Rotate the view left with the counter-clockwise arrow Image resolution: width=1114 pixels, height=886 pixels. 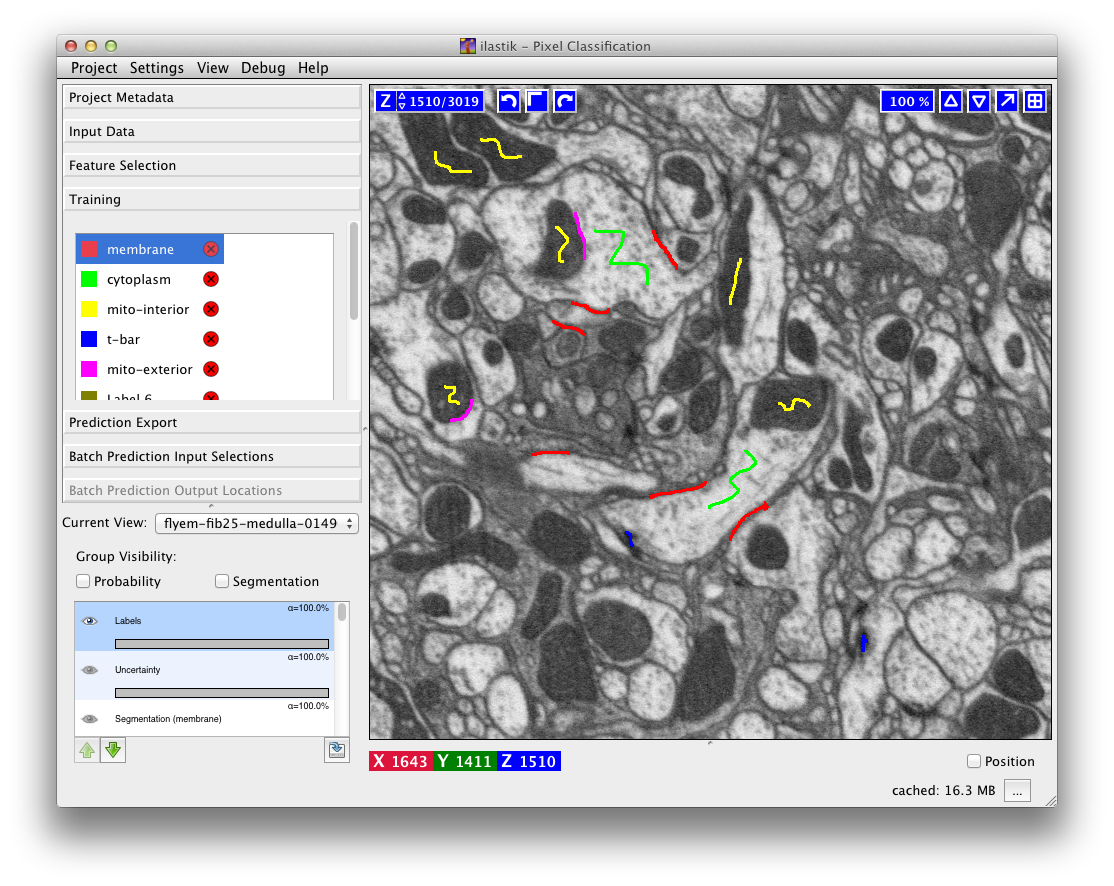pos(509,101)
